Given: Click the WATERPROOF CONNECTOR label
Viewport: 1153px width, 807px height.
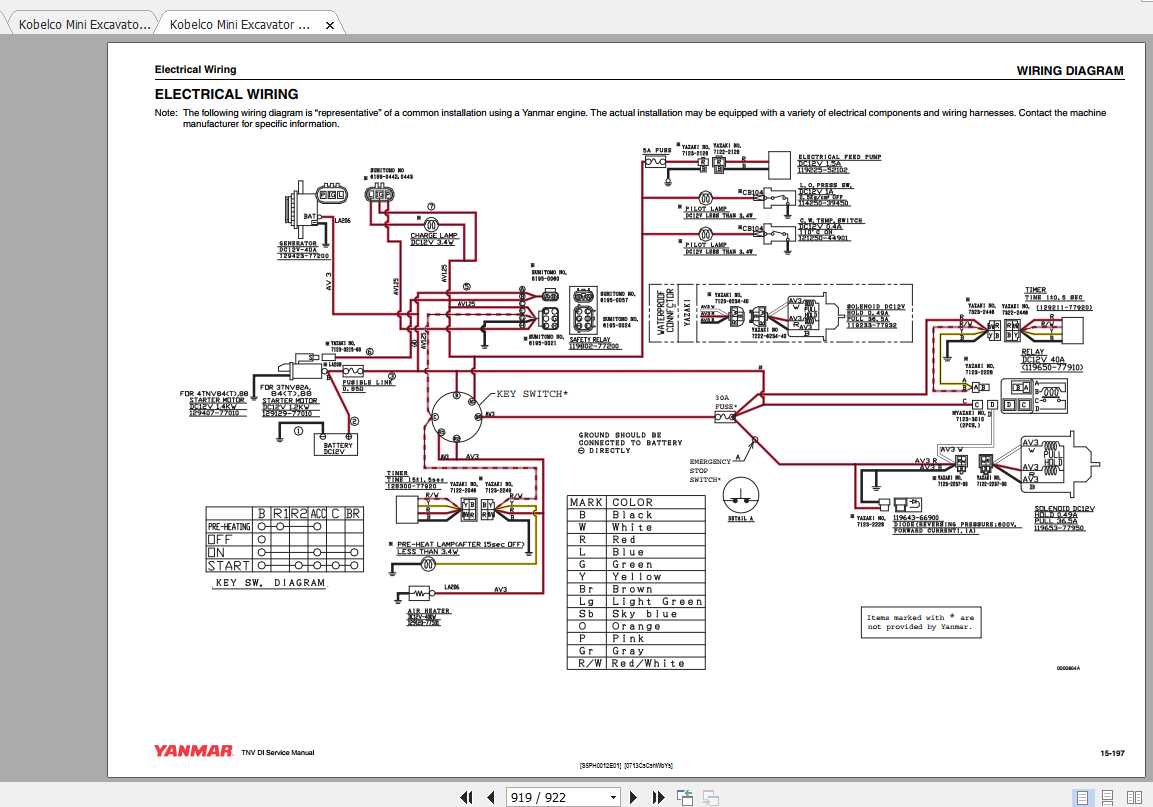Looking at the screenshot, I should click(665, 313).
